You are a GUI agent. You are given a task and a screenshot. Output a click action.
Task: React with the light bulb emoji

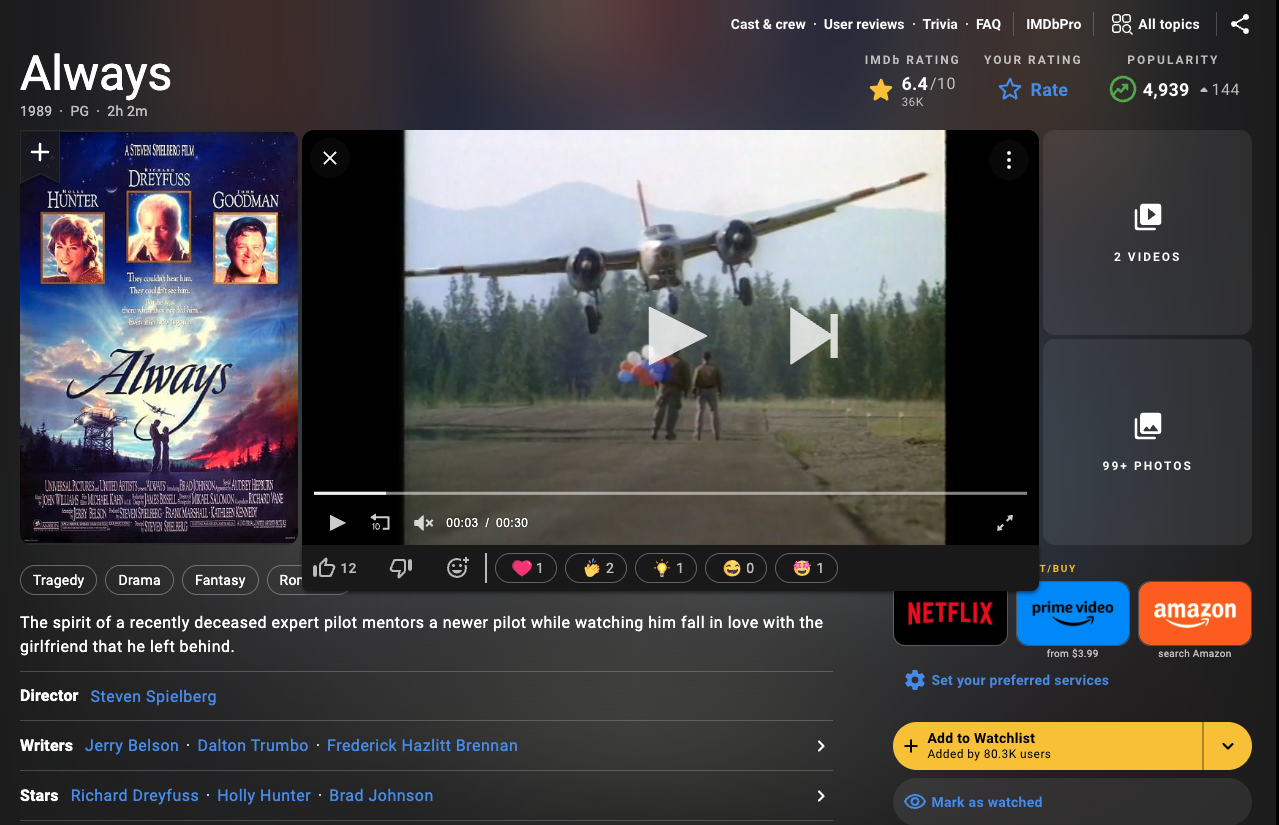tap(666, 568)
